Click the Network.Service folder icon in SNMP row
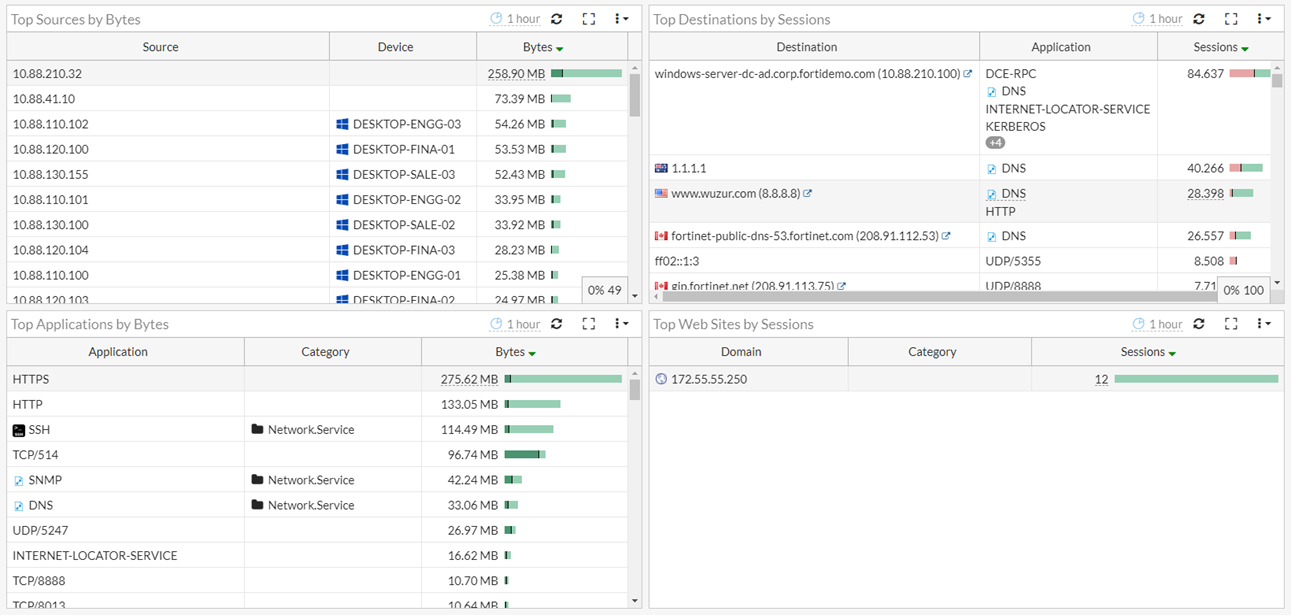This screenshot has width=1291, height=615. (x=258, y=480)
